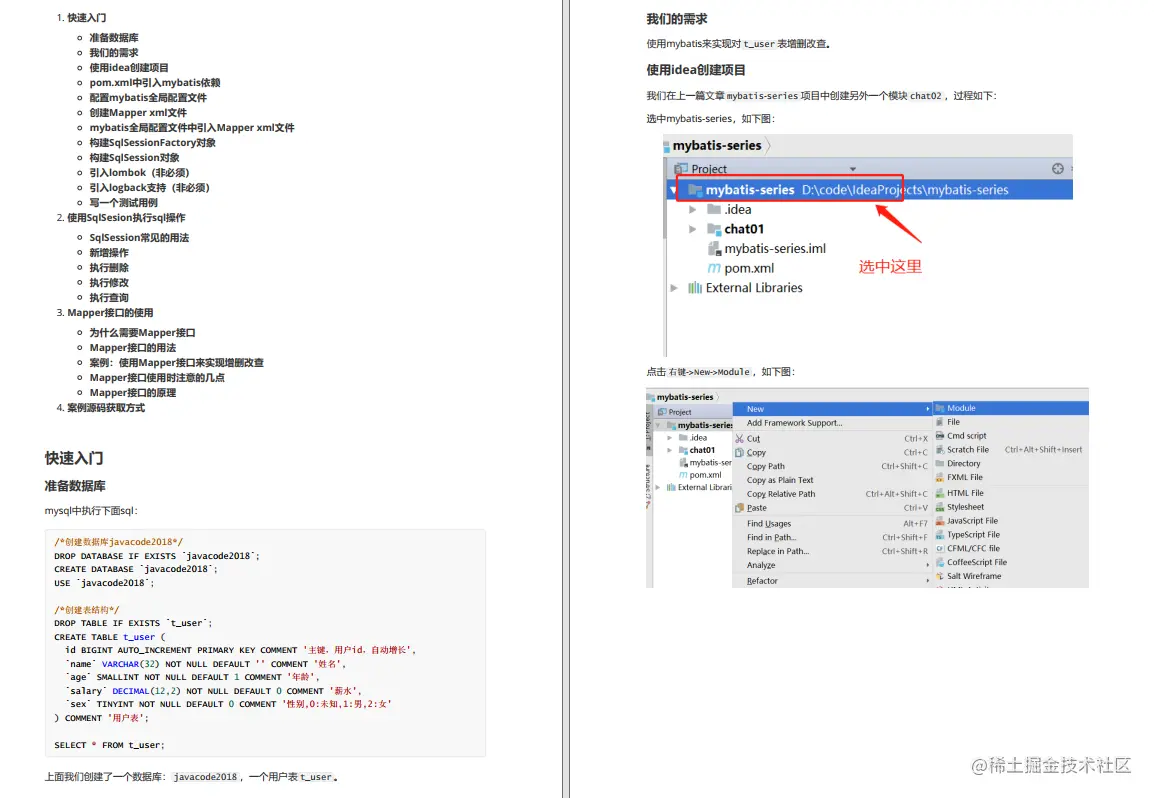Screen dimensions: 1154x798
Task: Open '构建SqlSessionFactory对象' contents entry
Action: (x=152, y=143)
